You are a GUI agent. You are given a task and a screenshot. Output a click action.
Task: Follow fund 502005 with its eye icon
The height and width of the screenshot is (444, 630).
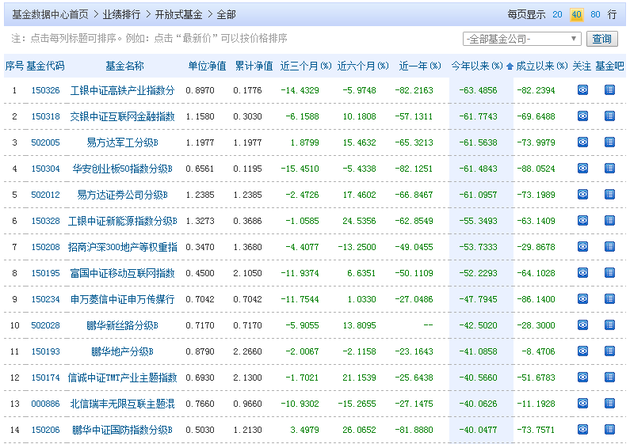coord(583,142)
